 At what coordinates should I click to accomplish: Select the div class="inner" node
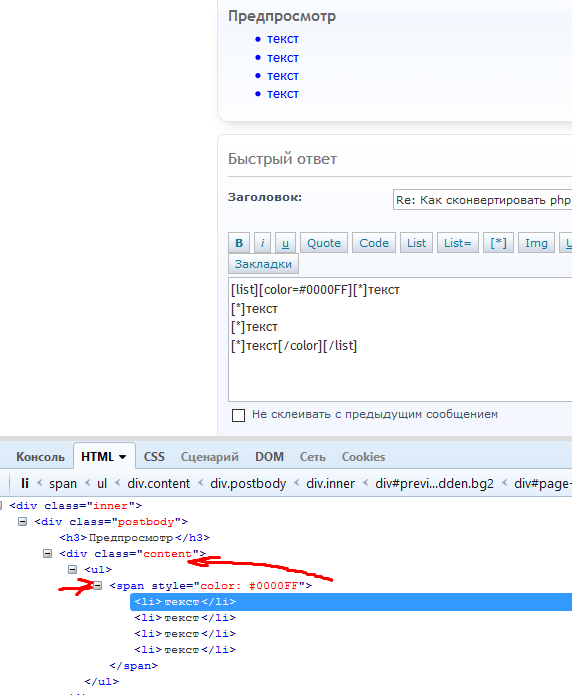point(75,506)
